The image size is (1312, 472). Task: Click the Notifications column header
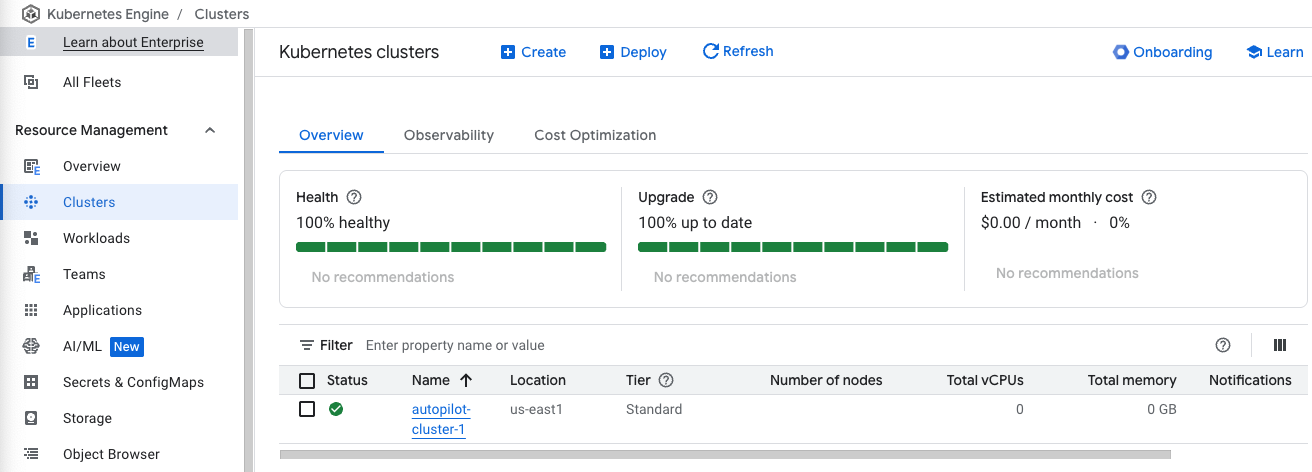(1250, 380)
